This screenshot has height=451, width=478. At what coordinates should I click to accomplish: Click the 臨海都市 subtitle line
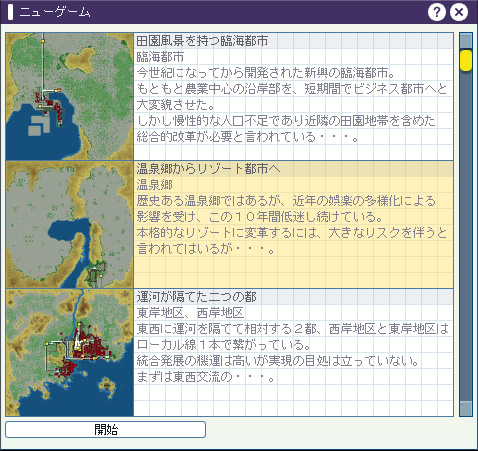160,57
